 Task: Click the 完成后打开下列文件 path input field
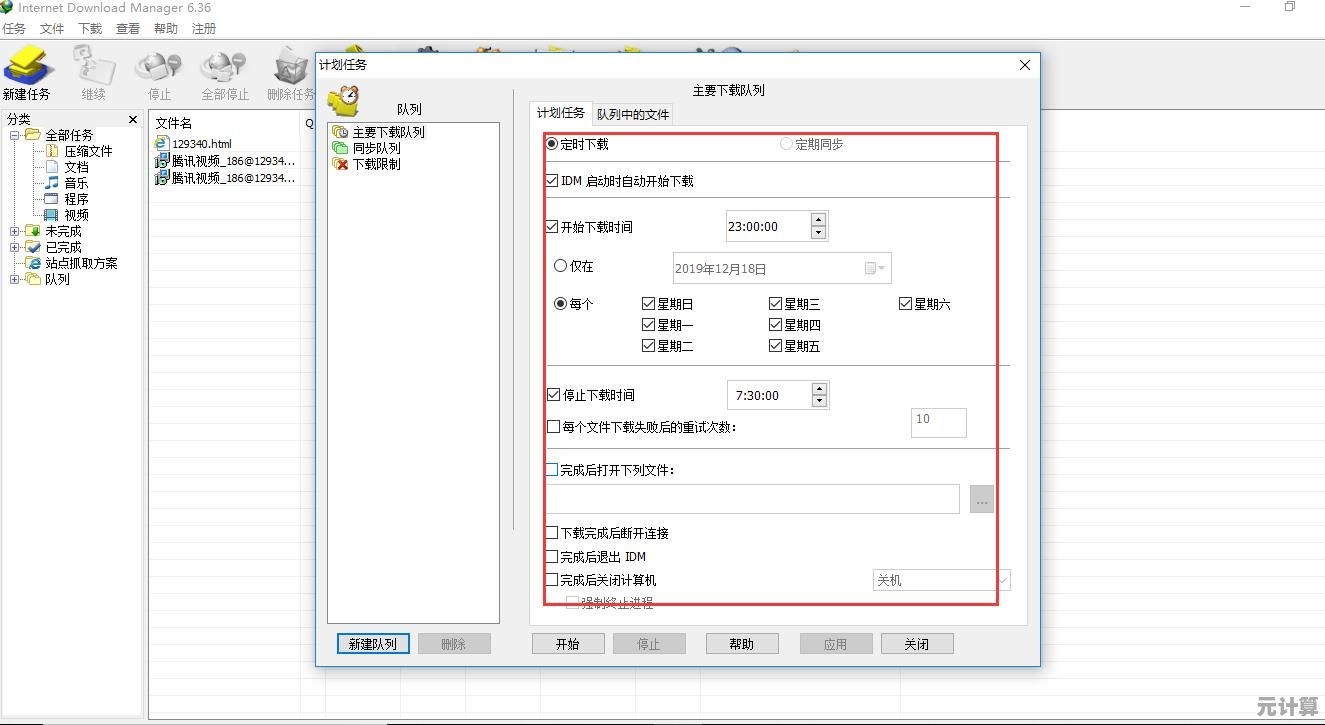752,499
